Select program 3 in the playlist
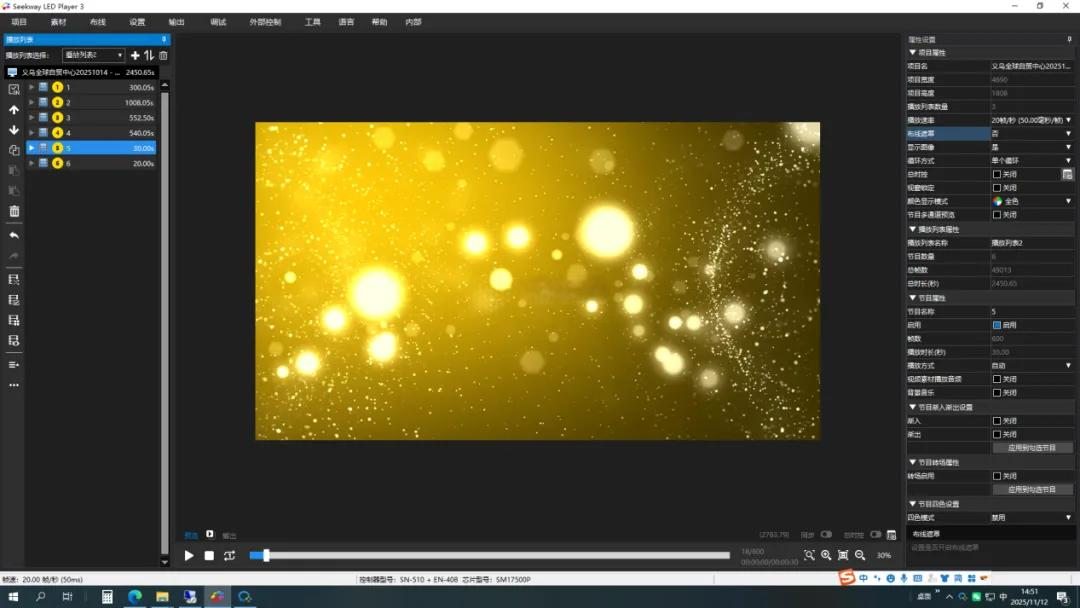 (91, 118)
